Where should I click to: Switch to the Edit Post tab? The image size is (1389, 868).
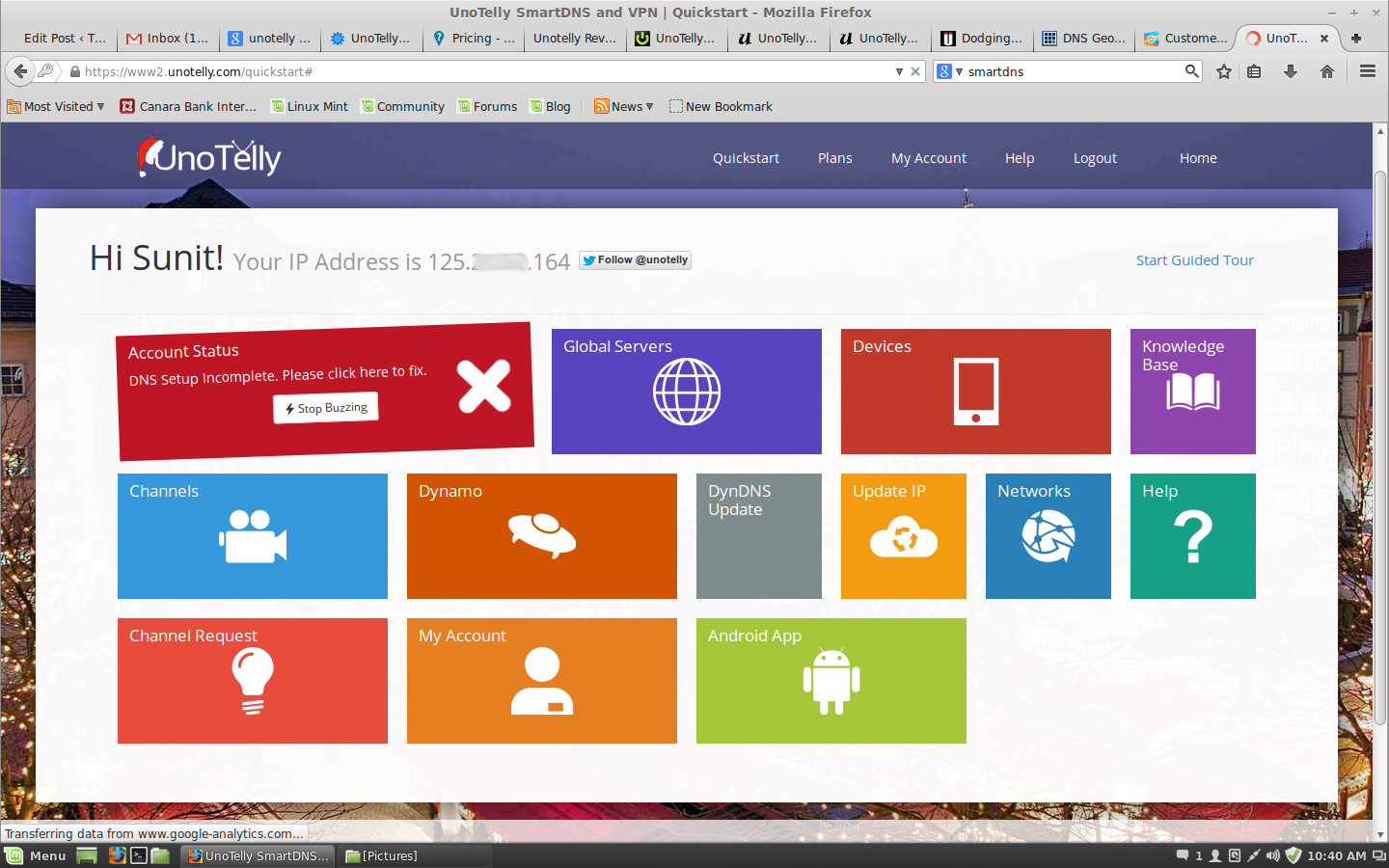click(64, 39)
